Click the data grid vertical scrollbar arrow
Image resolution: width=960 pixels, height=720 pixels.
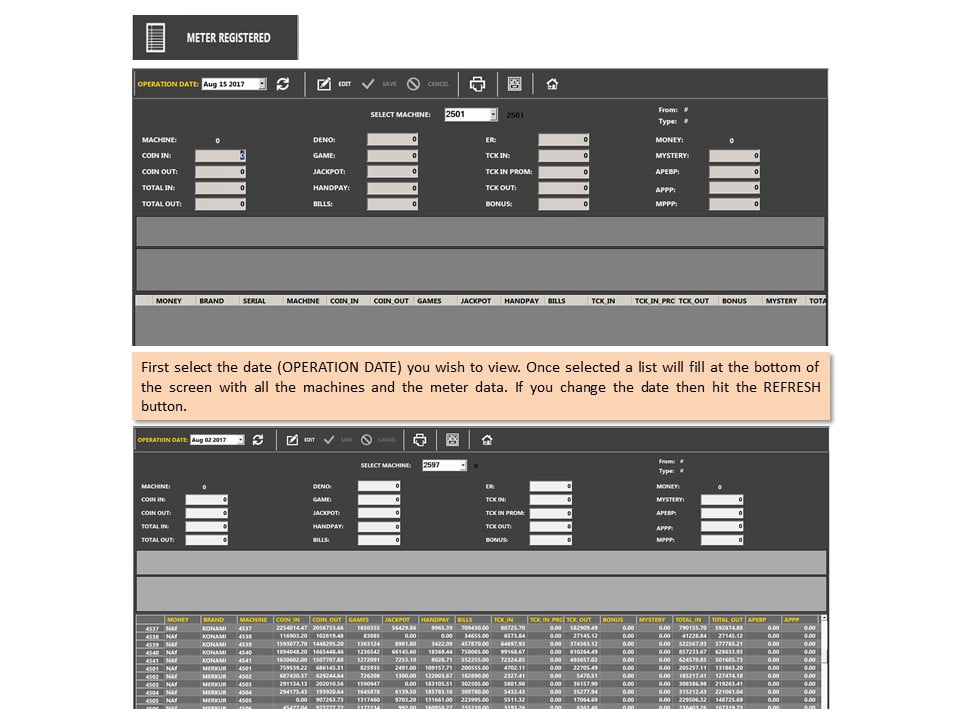coord(823,618)
